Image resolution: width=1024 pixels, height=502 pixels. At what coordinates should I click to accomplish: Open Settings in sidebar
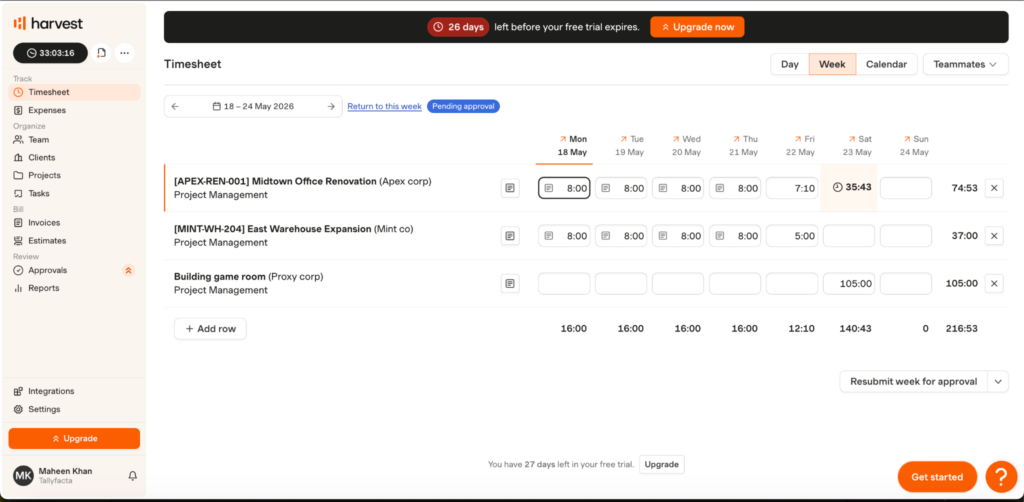pos(74,409)
